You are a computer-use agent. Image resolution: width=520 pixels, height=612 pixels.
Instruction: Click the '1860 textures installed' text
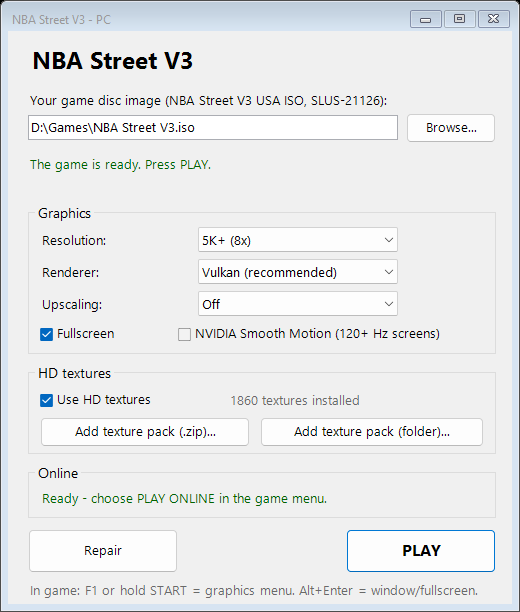[295, 400]
